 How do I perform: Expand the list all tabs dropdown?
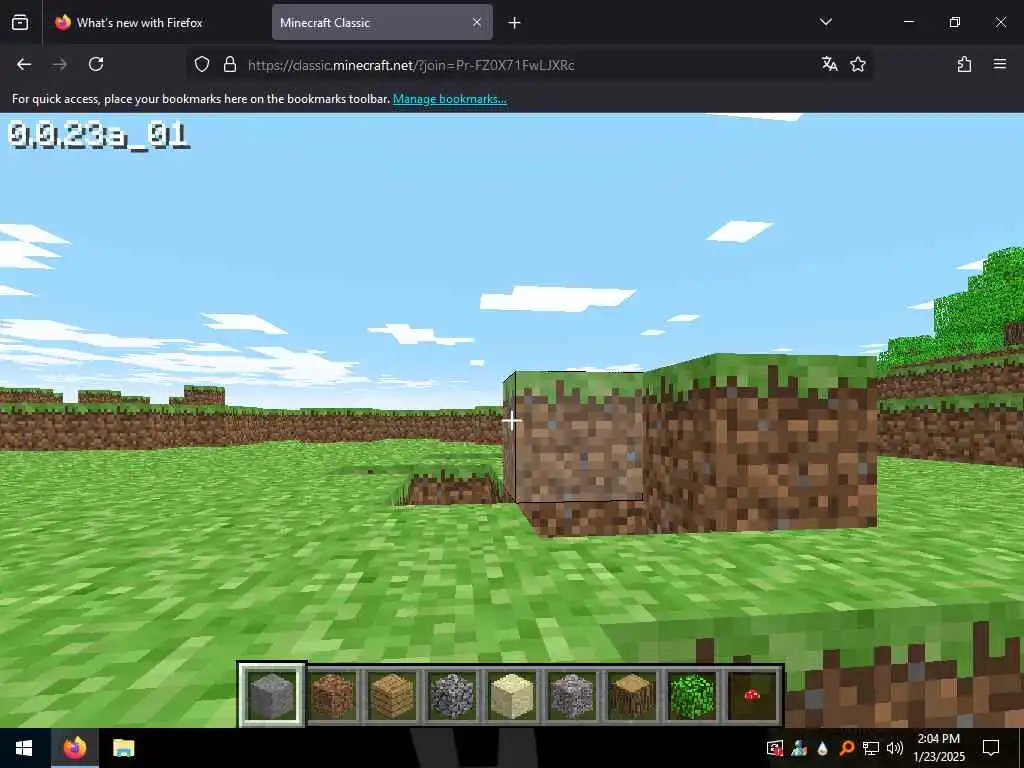click(825, 22)
